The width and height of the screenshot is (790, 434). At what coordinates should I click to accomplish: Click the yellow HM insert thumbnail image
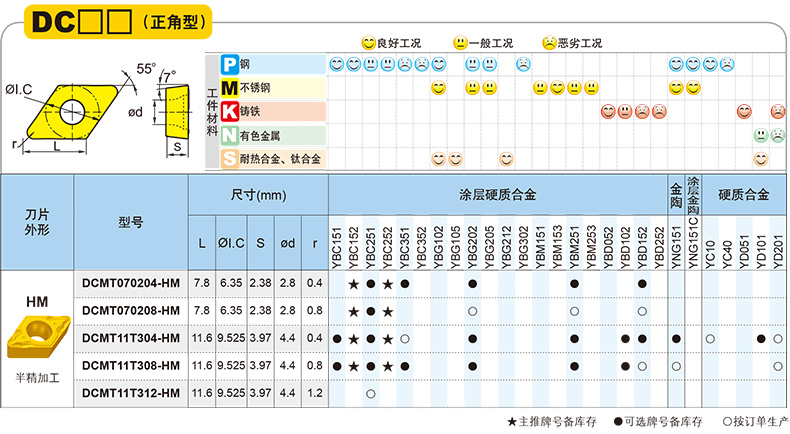(x=36, y=340)
